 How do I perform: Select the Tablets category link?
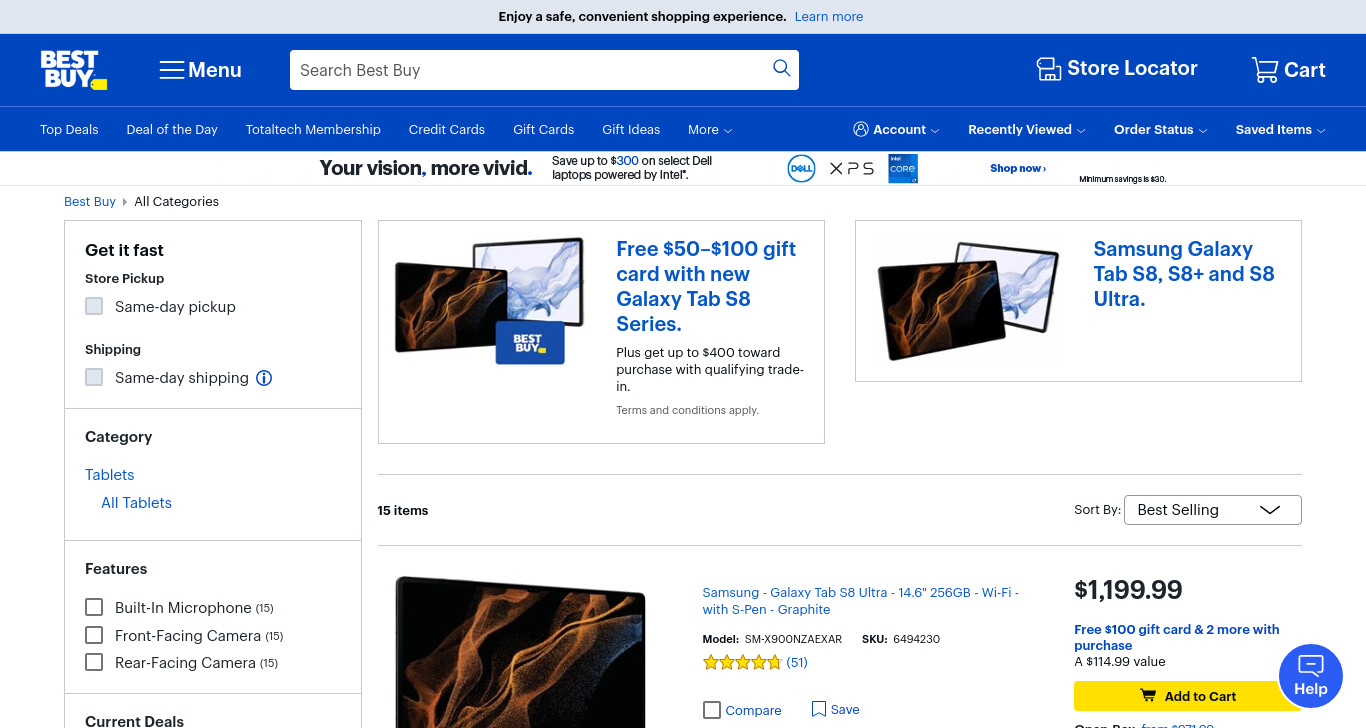click(x=109, y=475)
